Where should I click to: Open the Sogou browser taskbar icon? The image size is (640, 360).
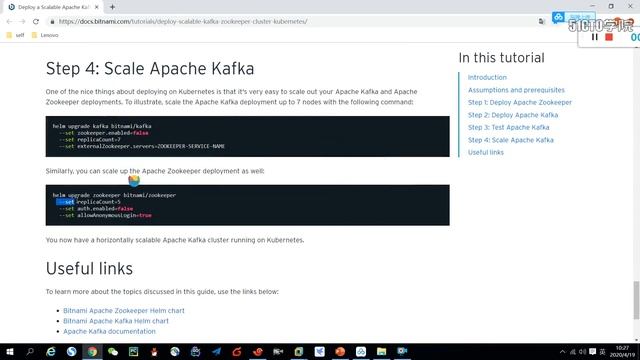pyautogui.click(x=71, y=351)
